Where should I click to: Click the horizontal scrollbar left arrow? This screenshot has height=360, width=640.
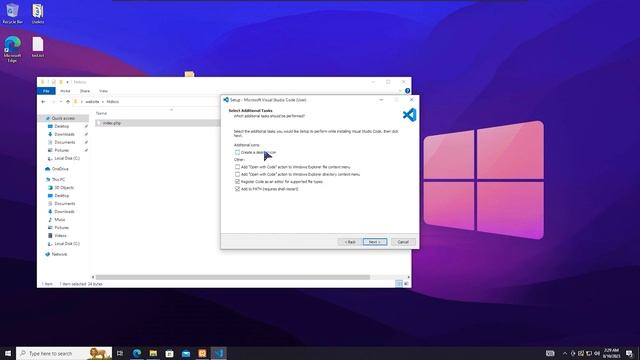pyautogui.click(x=93, y=277)
